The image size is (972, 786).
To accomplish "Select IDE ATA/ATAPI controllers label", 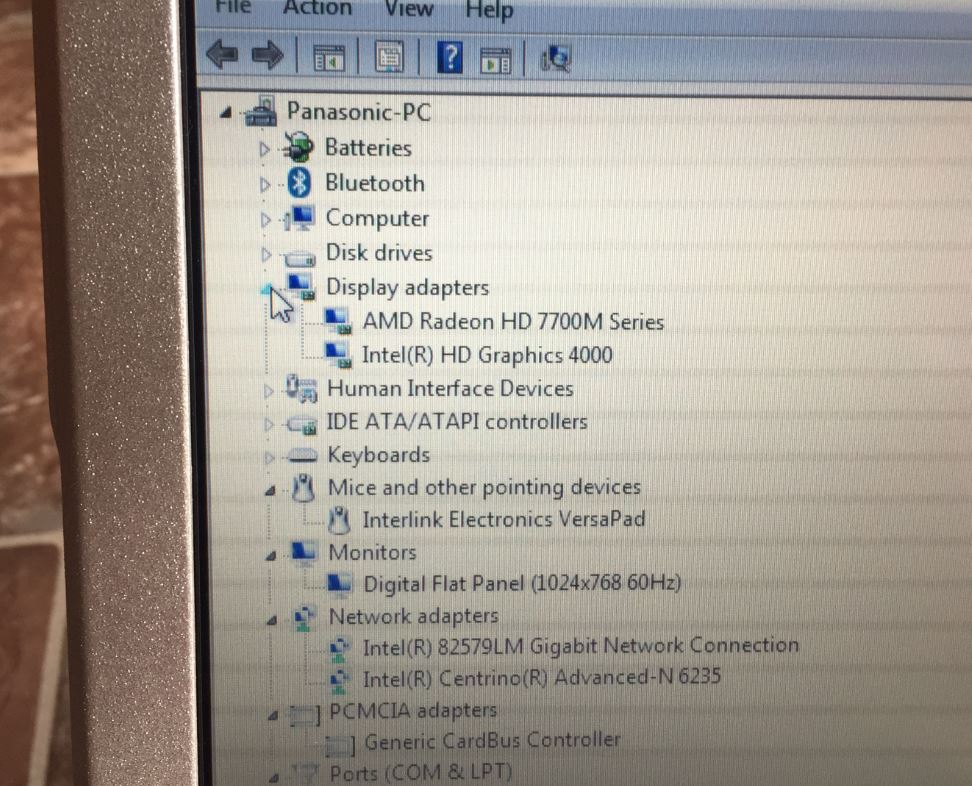I will click(x=457, y=422).
